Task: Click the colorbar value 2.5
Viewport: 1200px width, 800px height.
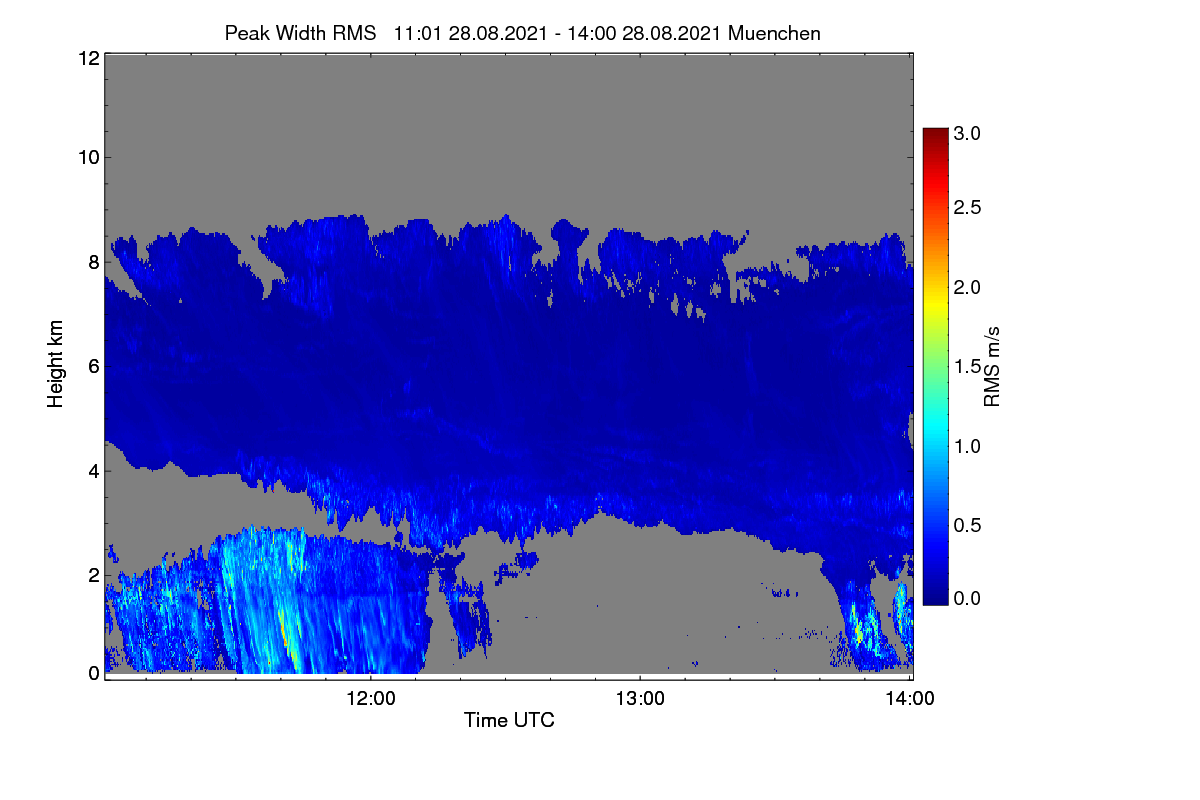Action: click(967, 208)
